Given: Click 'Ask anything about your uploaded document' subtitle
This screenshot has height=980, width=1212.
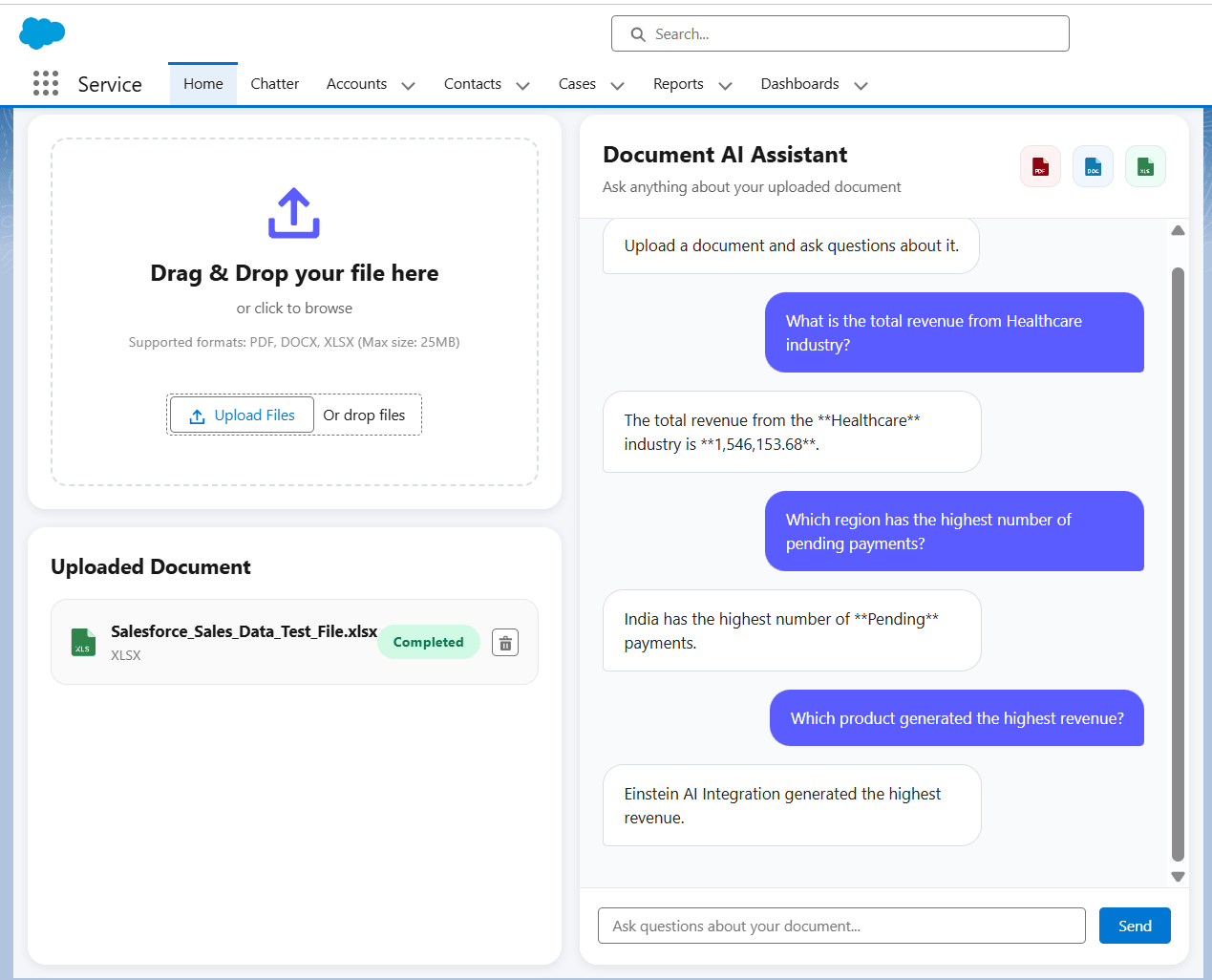Looking at the screenshot, I should [x=752, y=187].
